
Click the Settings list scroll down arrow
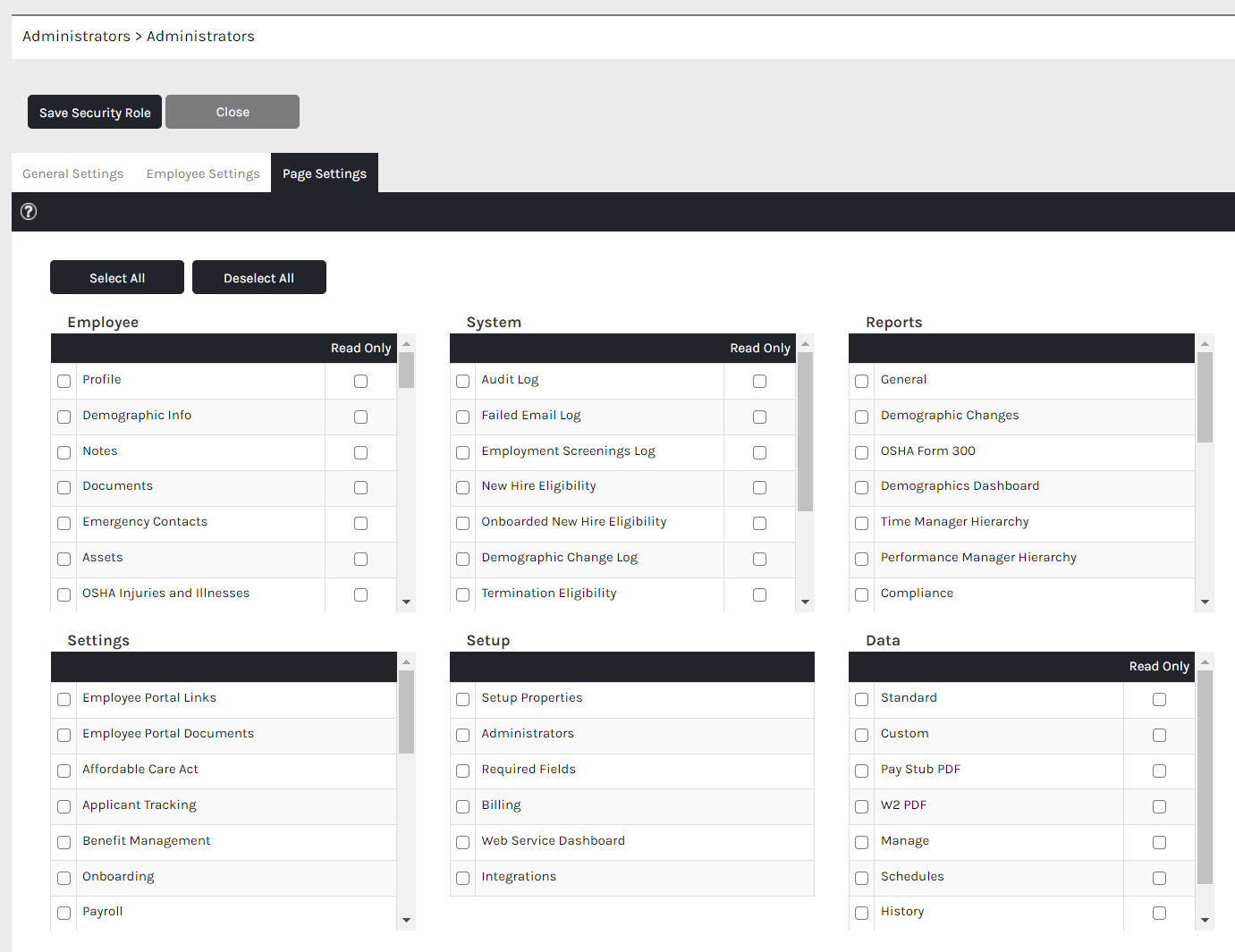point(407,921)
